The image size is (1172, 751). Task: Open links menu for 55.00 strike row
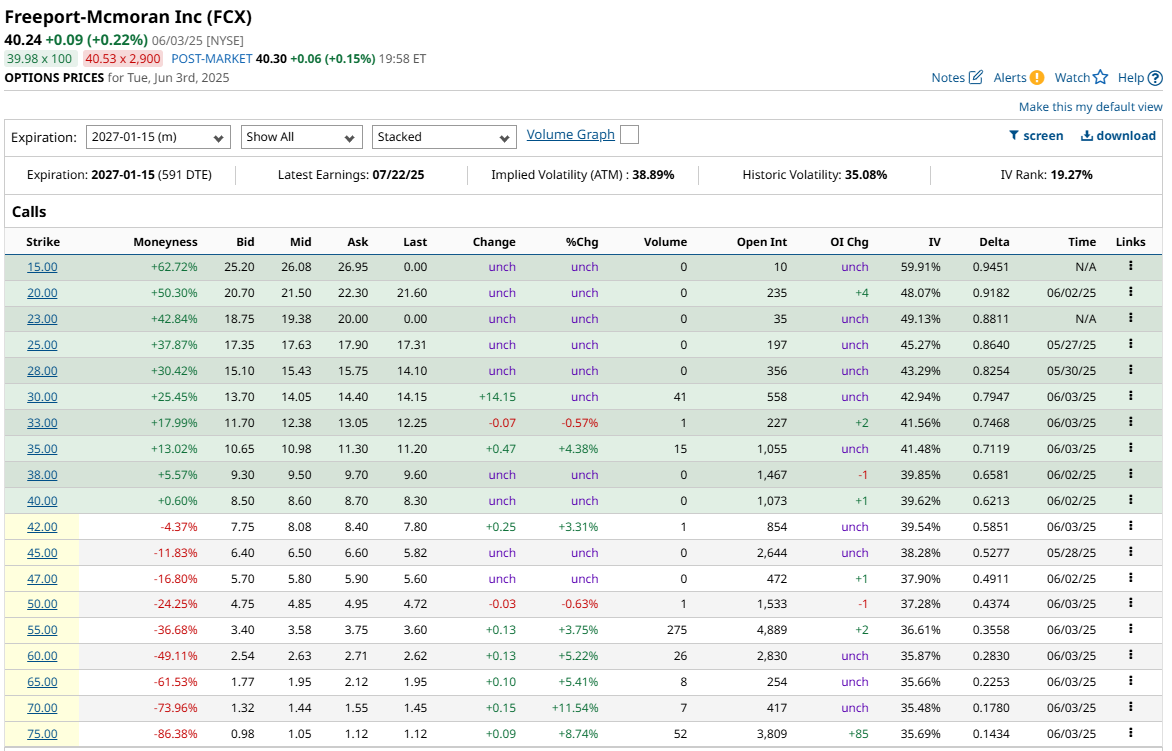[x=1130, y=629]
